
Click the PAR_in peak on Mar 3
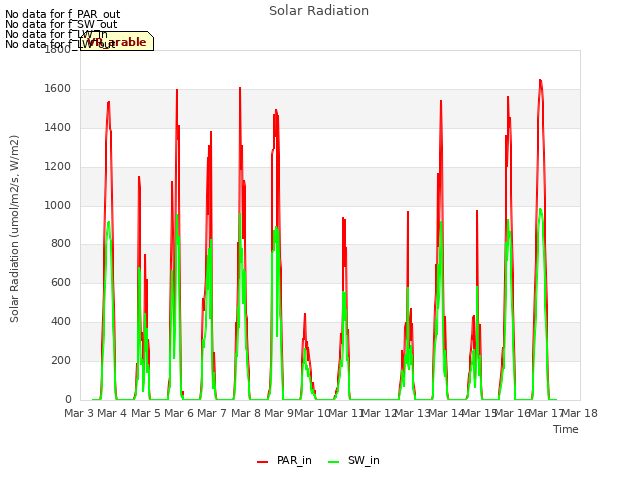tap(109, 102)
